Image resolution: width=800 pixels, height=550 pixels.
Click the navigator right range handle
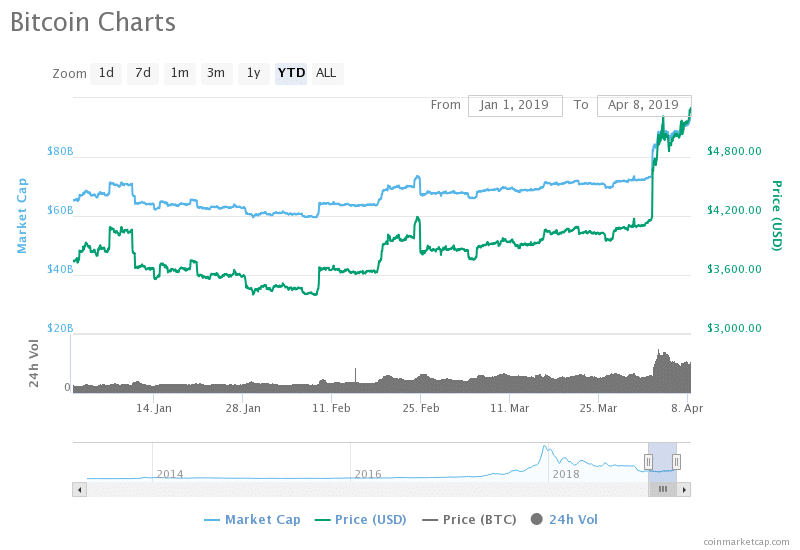676,462
